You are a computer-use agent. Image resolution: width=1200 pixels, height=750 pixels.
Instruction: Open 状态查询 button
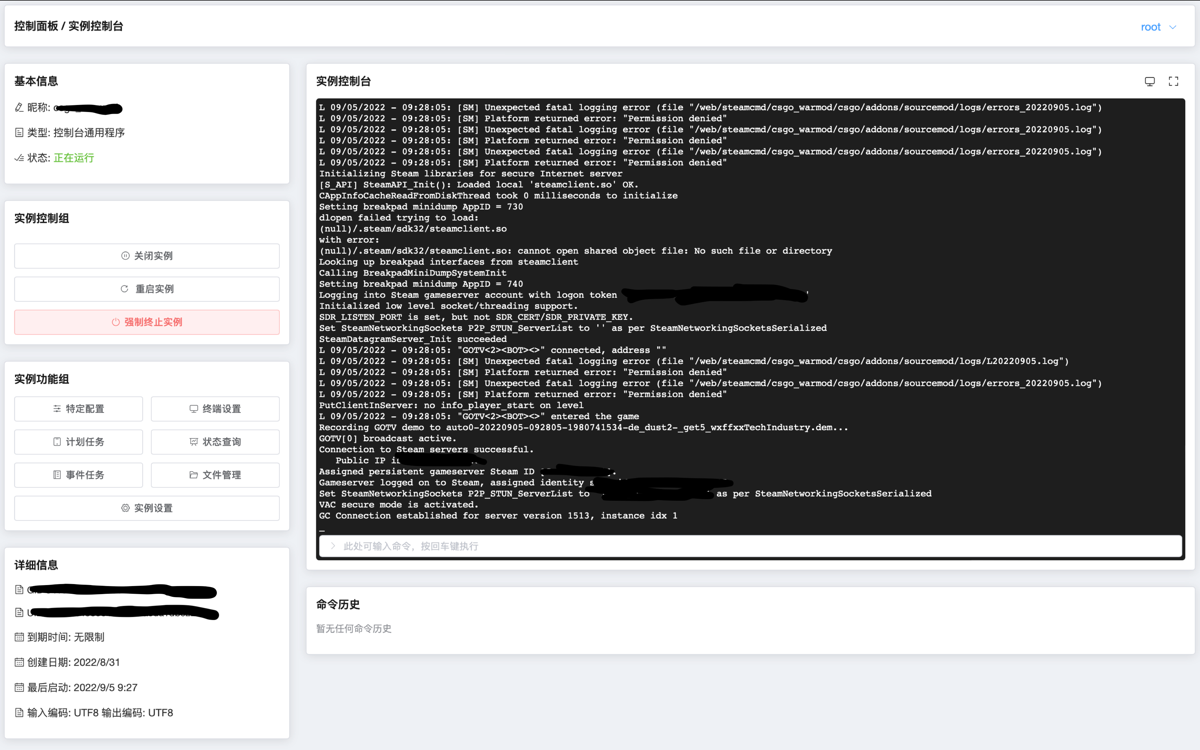(x=215, y=442)
